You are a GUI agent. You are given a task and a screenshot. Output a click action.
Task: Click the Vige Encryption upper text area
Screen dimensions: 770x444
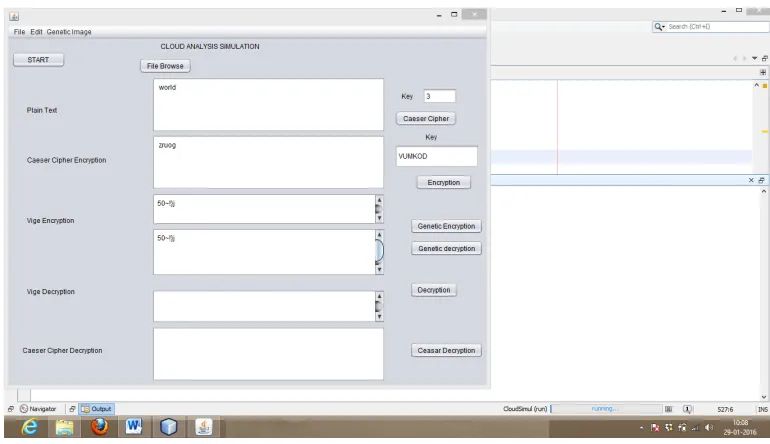[x=264, y=209]
